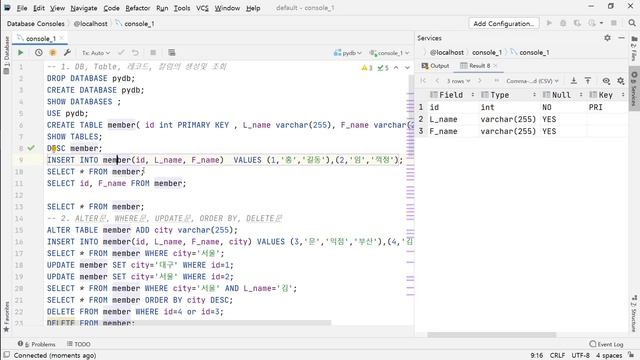Image resolution: width=640 pixels, height=360 pixels.
Task: Open Null column header sort control
Action: (x=581, y=95)
